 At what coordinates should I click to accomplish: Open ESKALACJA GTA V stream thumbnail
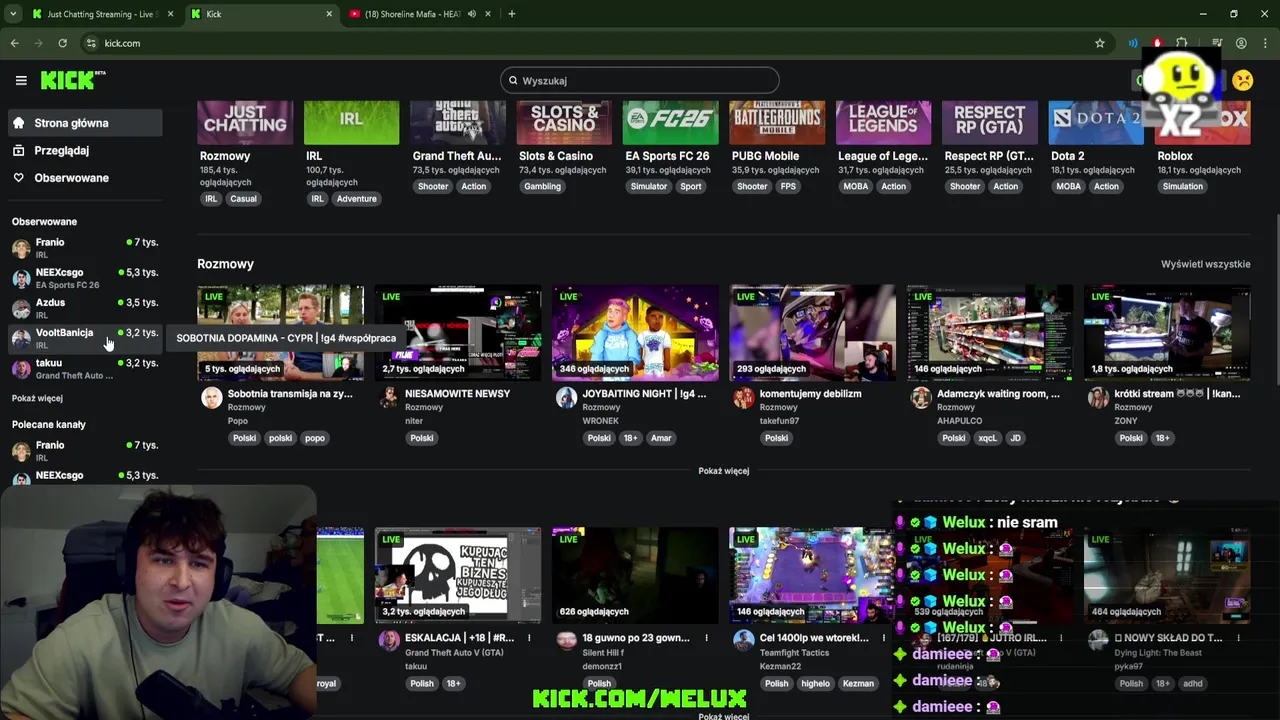[x=457, y=575]
